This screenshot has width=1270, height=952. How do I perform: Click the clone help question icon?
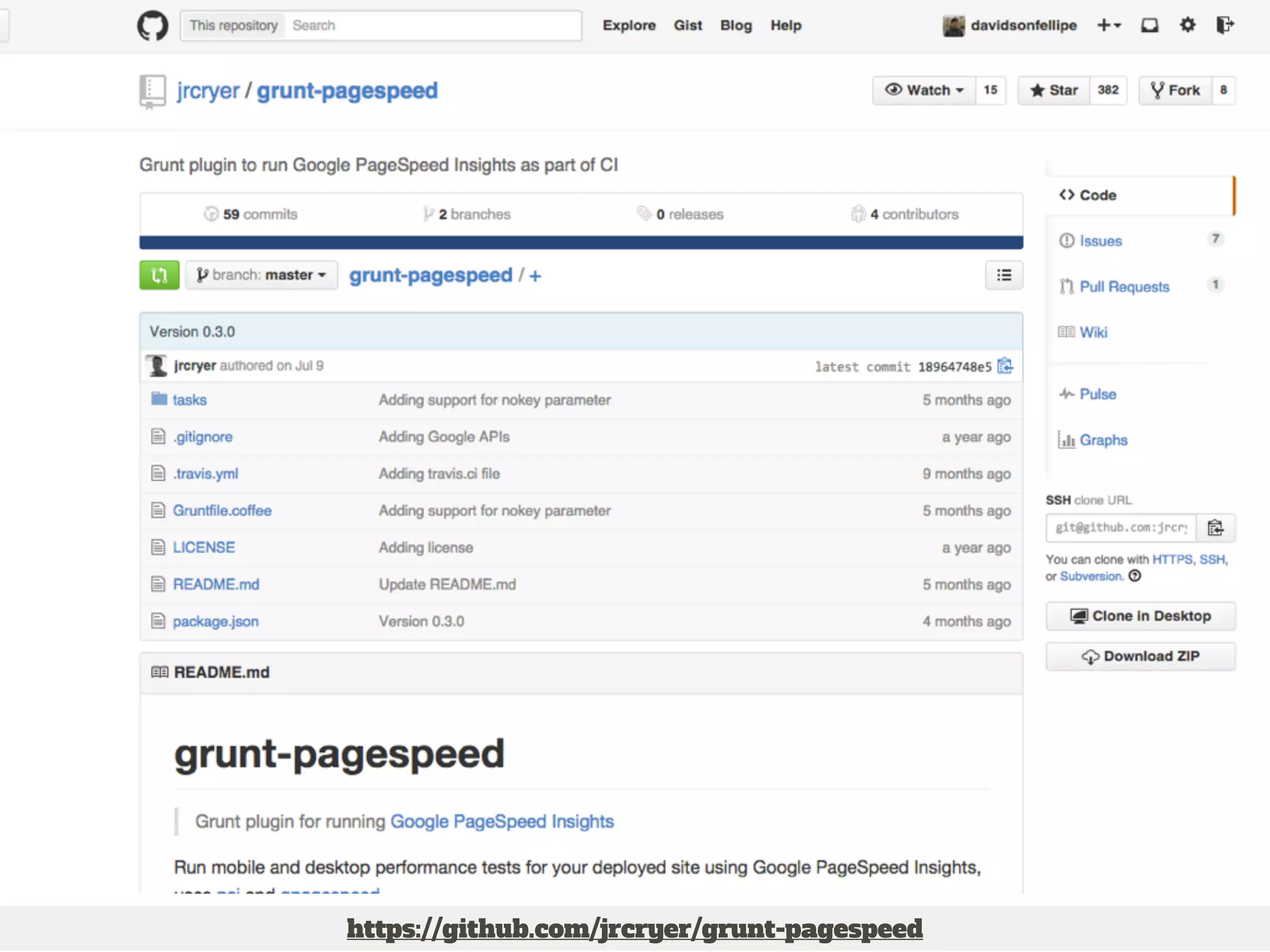click(1135, 576)
